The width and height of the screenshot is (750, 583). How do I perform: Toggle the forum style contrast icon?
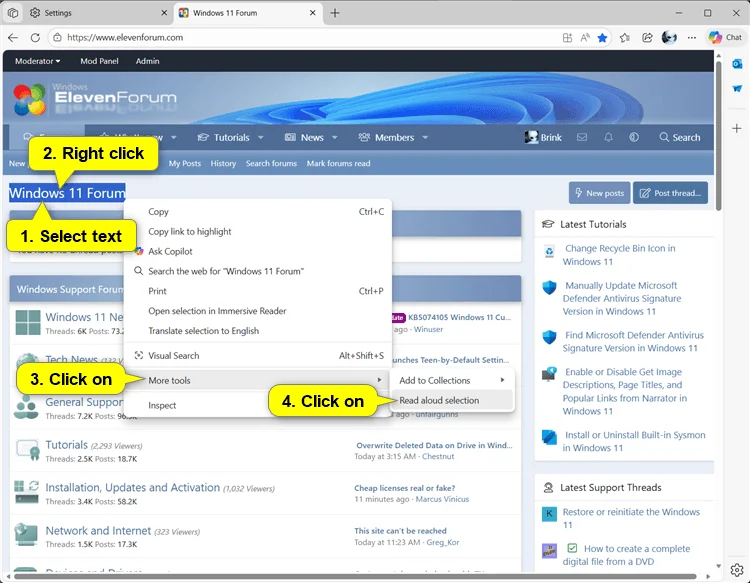634,138
